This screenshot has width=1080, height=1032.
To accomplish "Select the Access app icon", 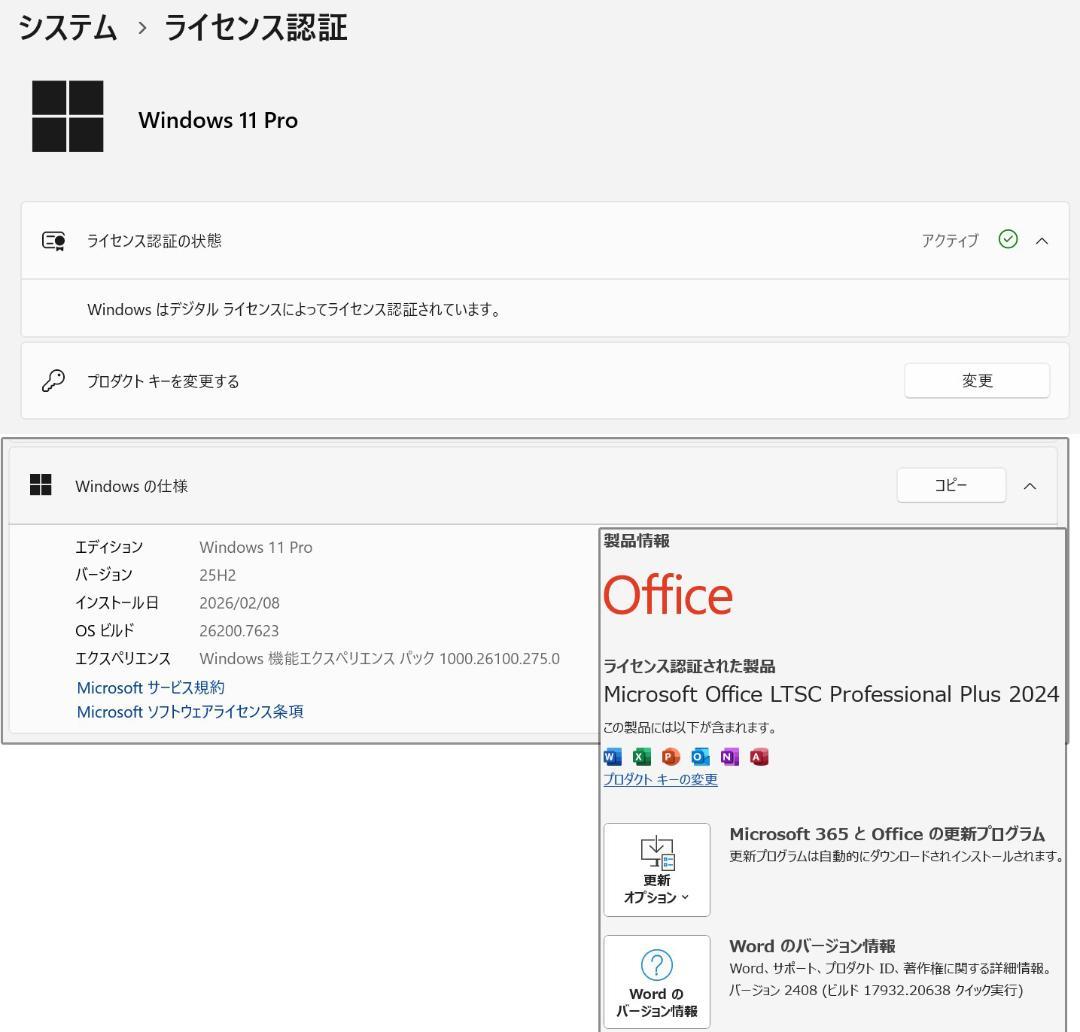I will coord(759,757).
